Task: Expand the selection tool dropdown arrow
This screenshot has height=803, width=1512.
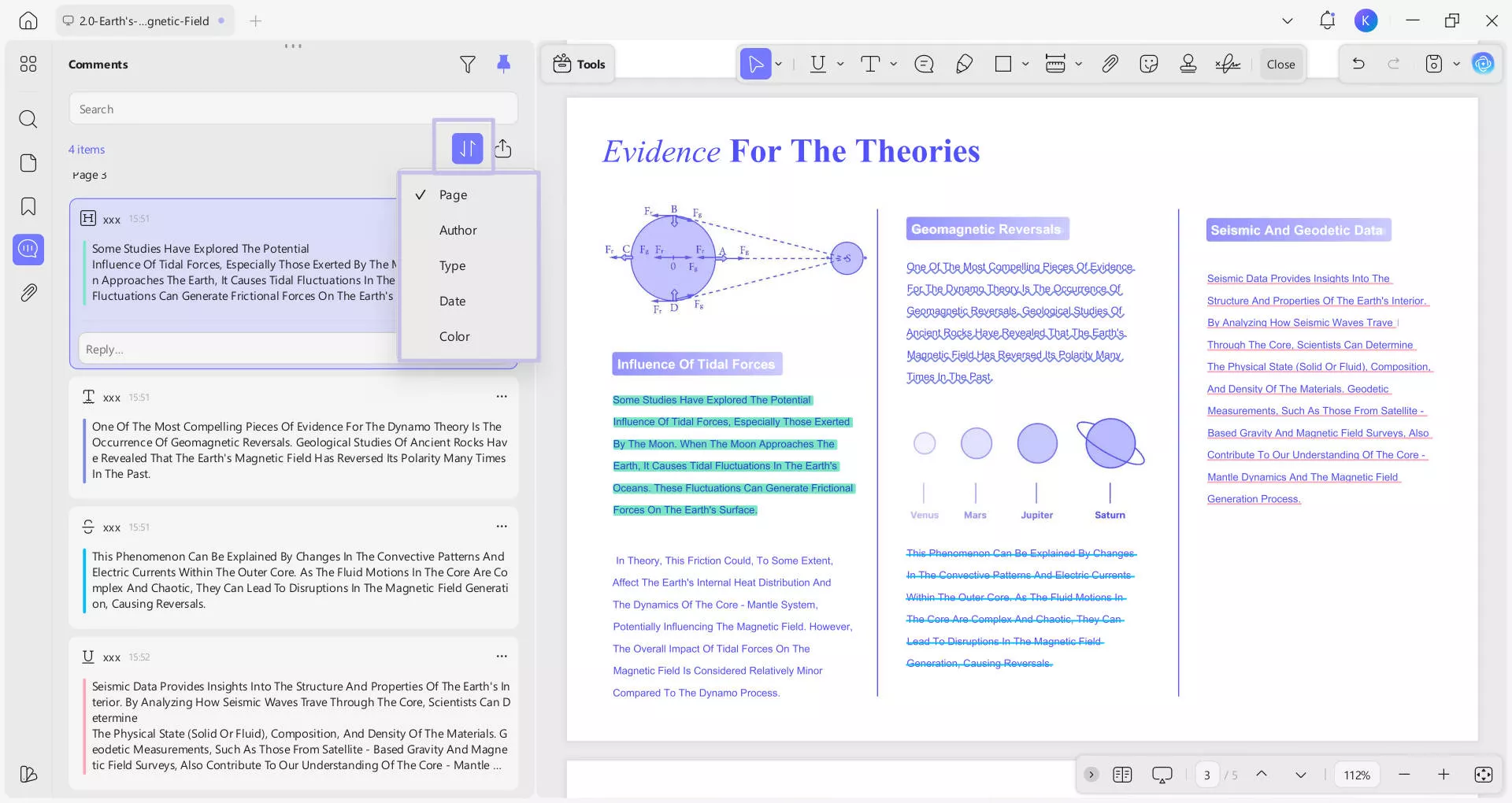Action: pos(779,64)
